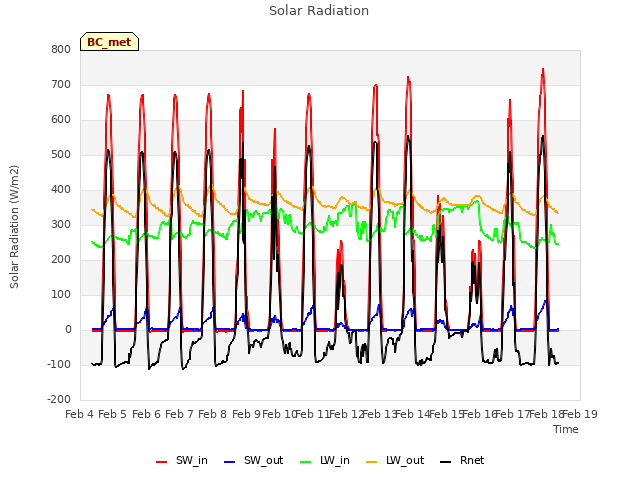Viewport: 640px width, 480px height.
Task: Click the -200 y-axis tick label
Action: [59, 400]
